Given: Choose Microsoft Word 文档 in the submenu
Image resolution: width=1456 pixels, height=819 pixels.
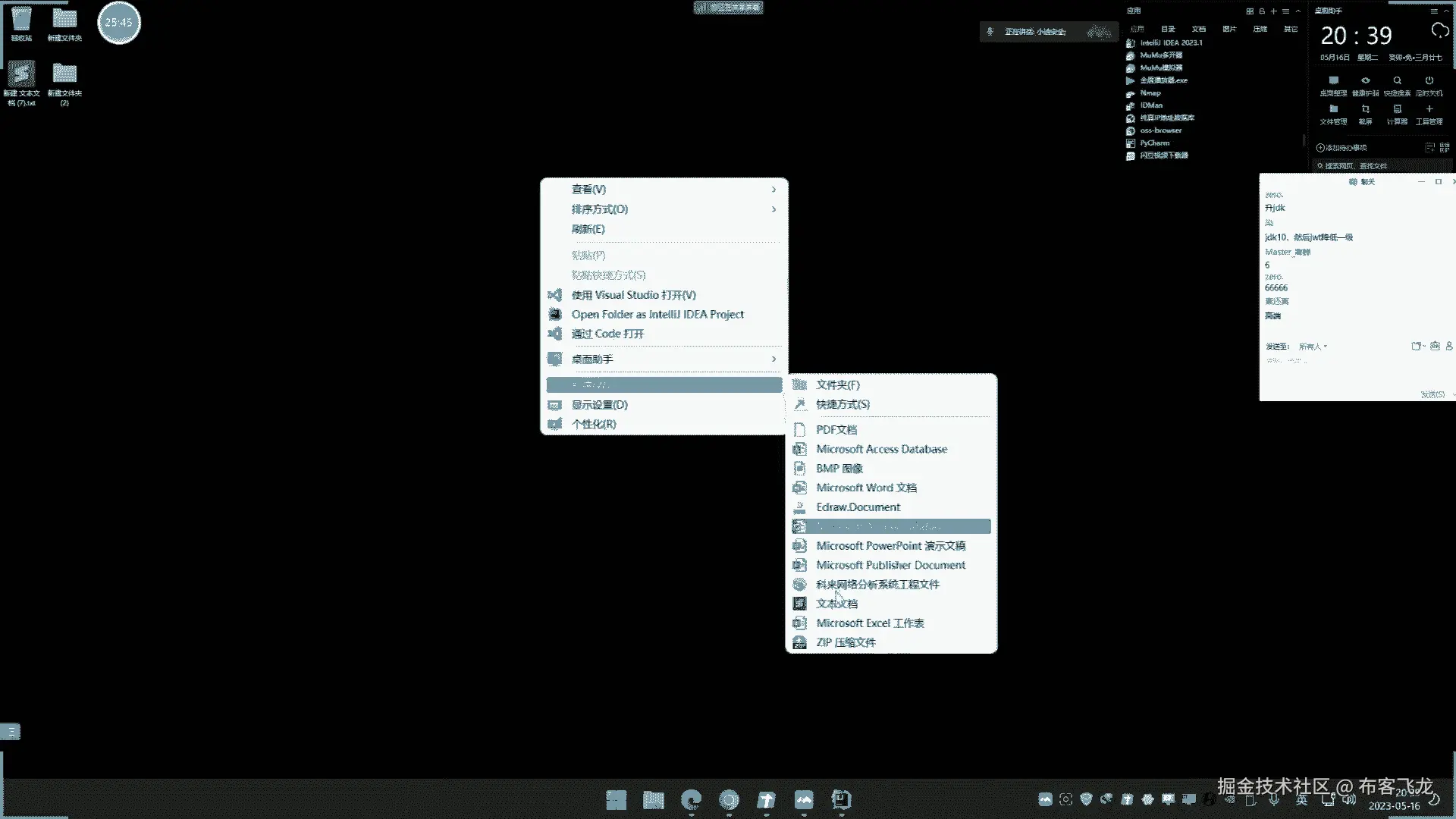Looking at the screenshot, I should pyautogui.click(x=865, y=488).
